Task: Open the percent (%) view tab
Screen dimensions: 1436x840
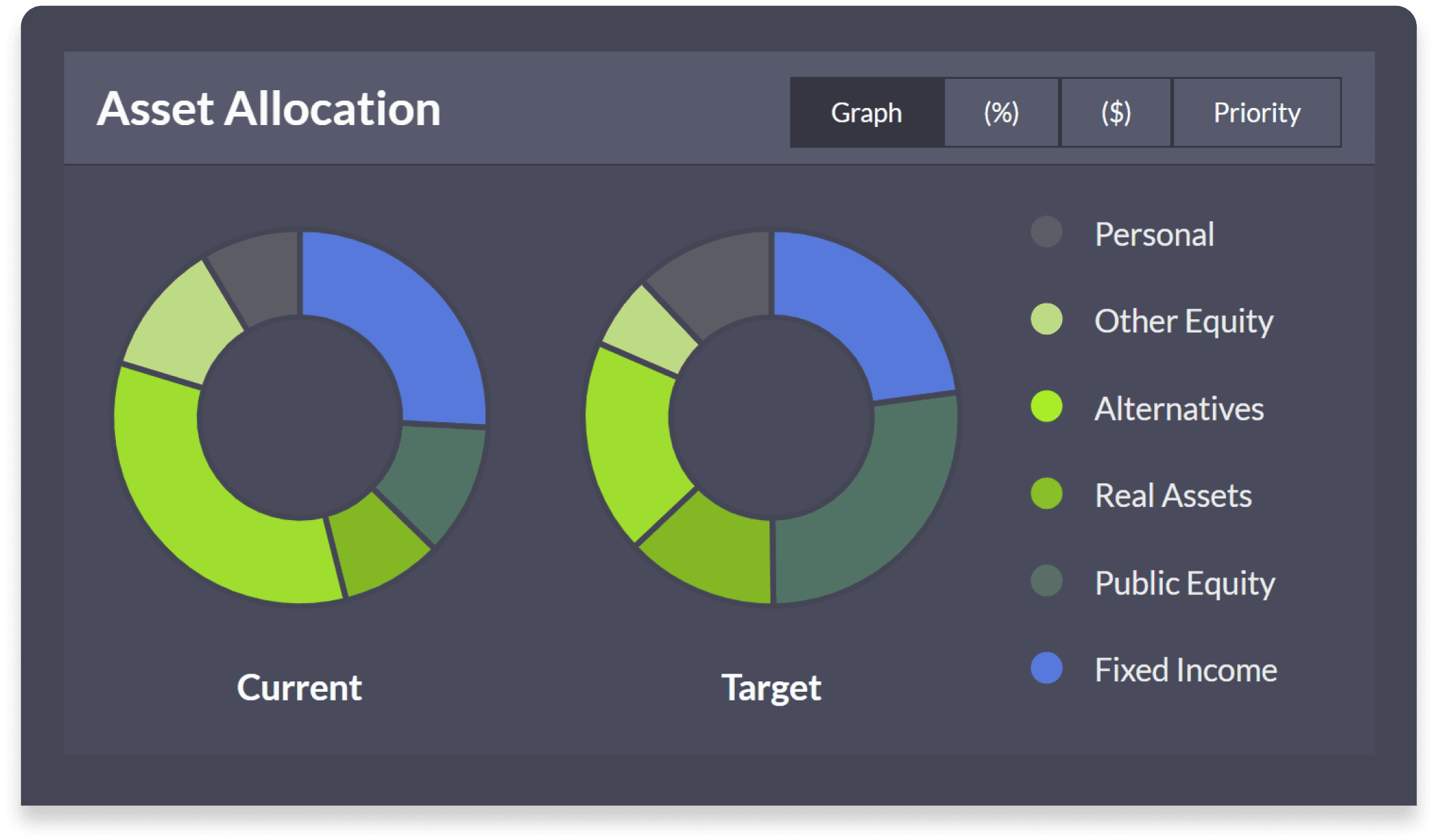Action: (1001, 113)
